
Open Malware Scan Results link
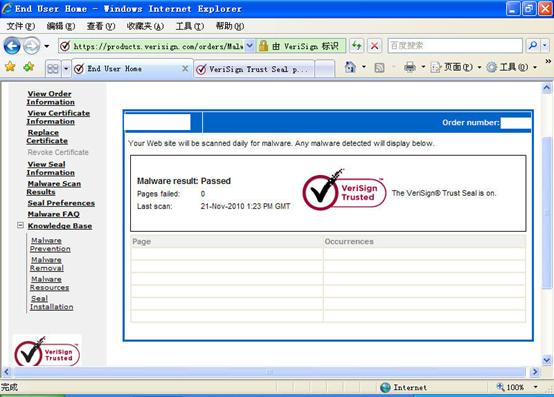point(54,188)
